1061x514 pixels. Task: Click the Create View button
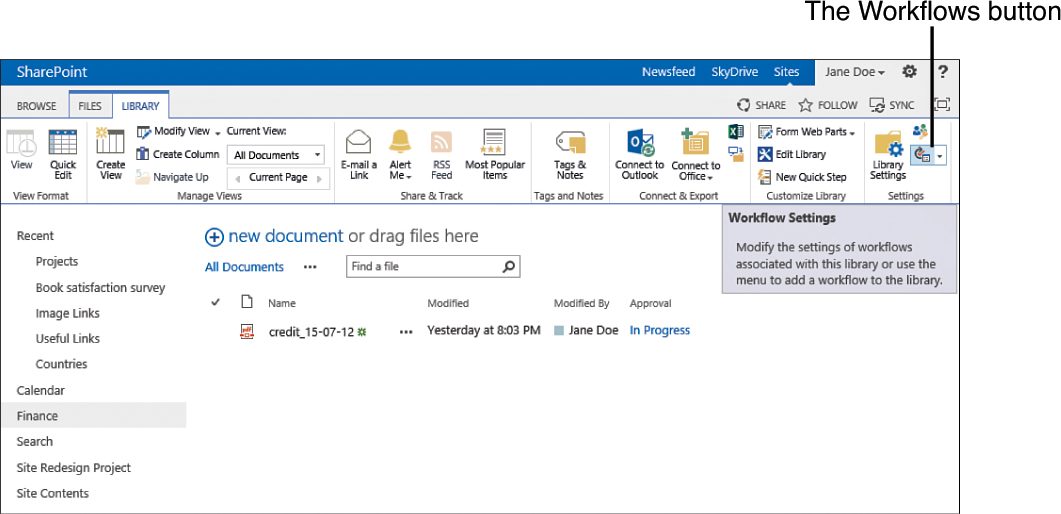pyautogui.click(x=110, y=154)
